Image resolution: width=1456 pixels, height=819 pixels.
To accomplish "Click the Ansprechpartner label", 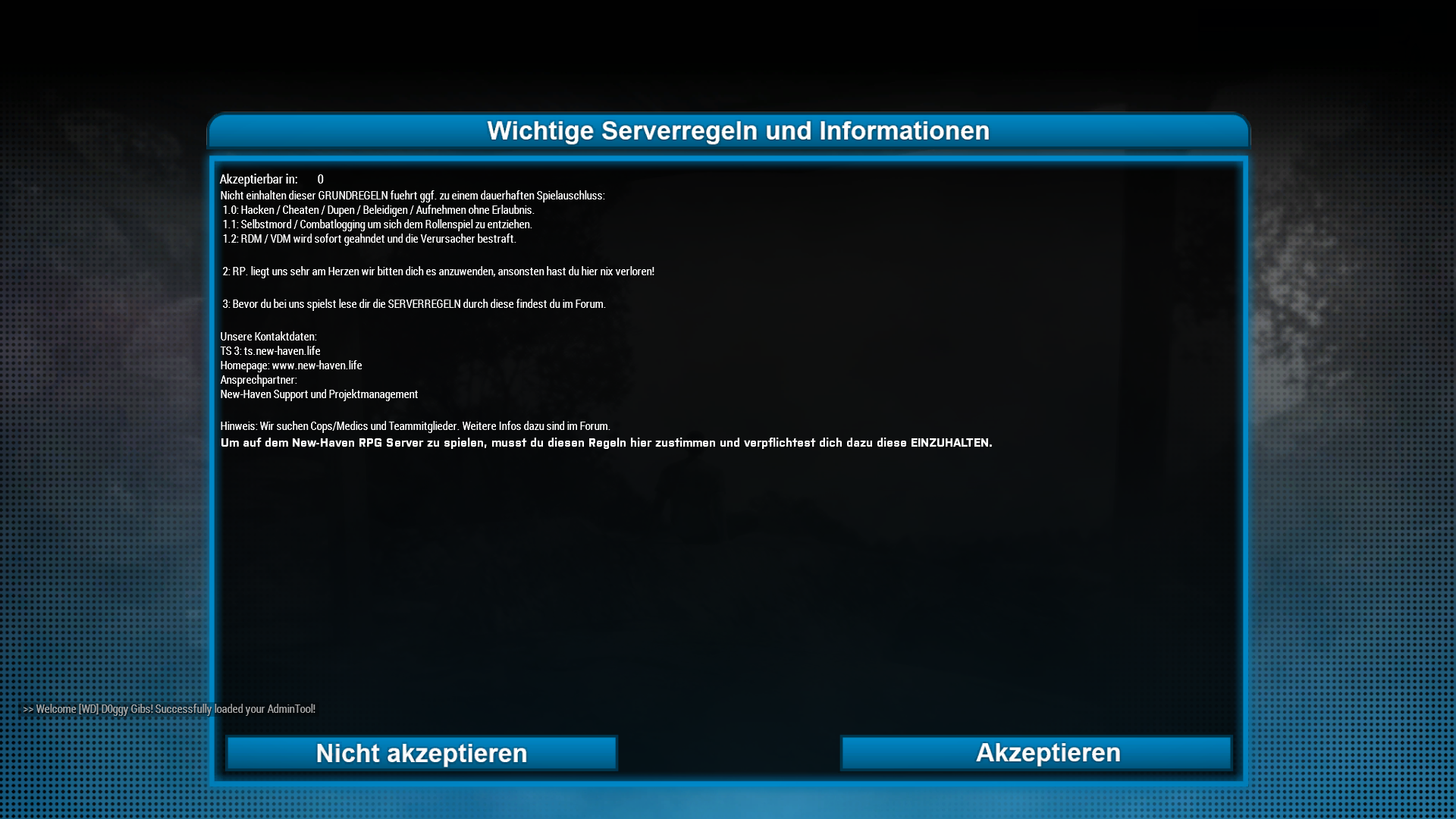I will click(259, 380).
